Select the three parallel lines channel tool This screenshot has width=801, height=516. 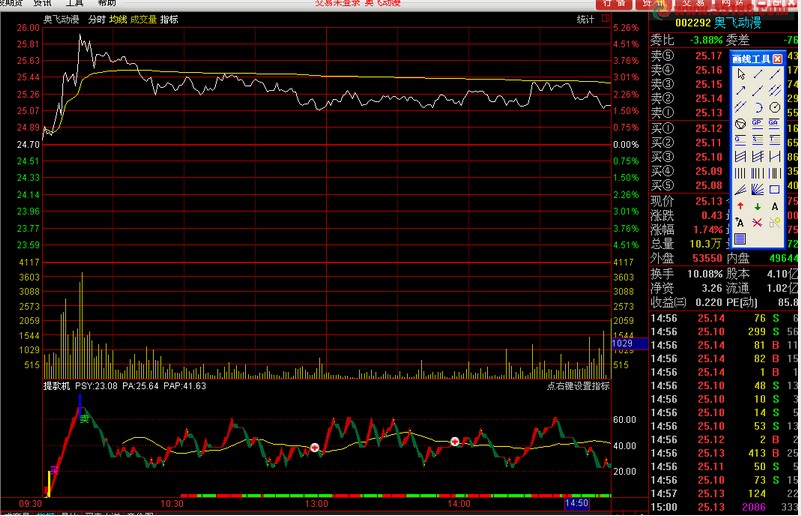(775, 90)
